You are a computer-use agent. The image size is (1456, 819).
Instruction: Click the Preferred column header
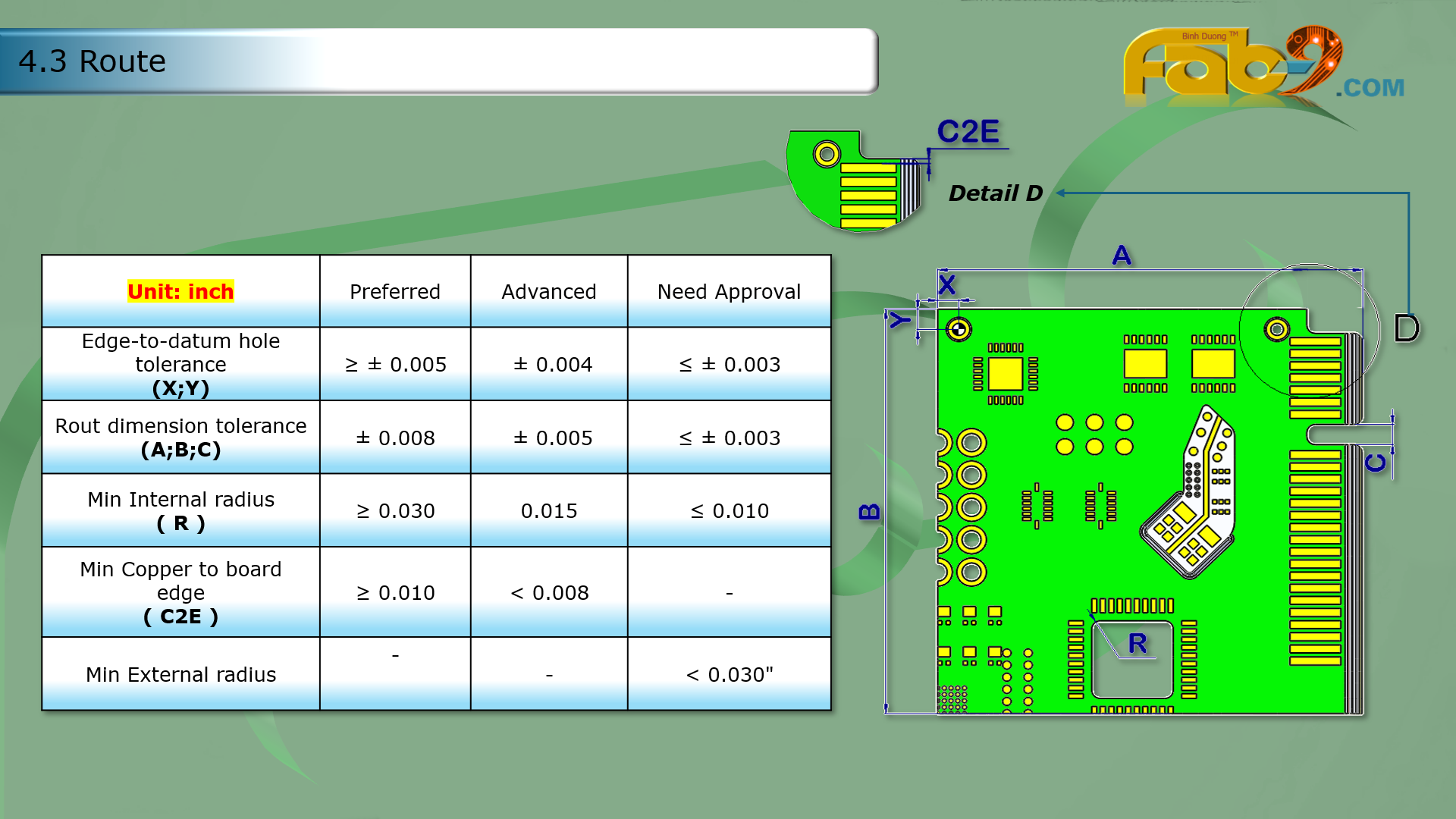[x=394, y=292]
